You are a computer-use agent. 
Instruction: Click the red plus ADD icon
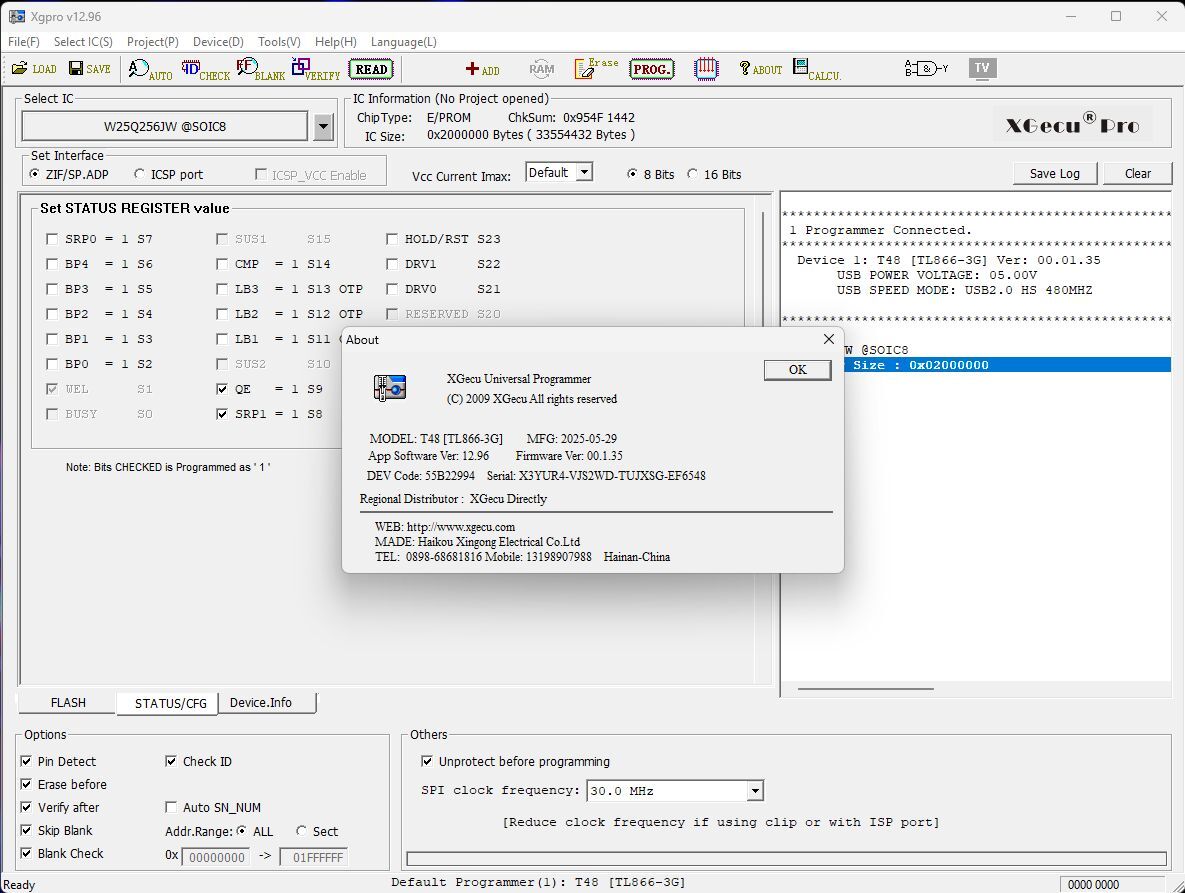pos(482,70)
